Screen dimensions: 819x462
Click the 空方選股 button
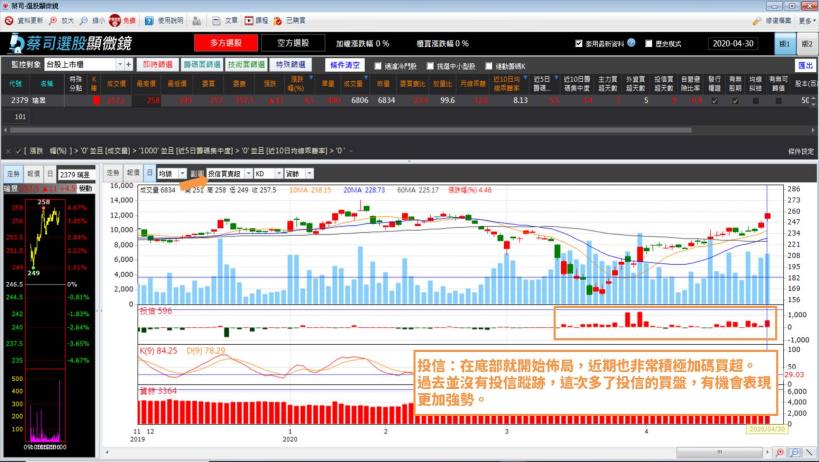point(293,43)
